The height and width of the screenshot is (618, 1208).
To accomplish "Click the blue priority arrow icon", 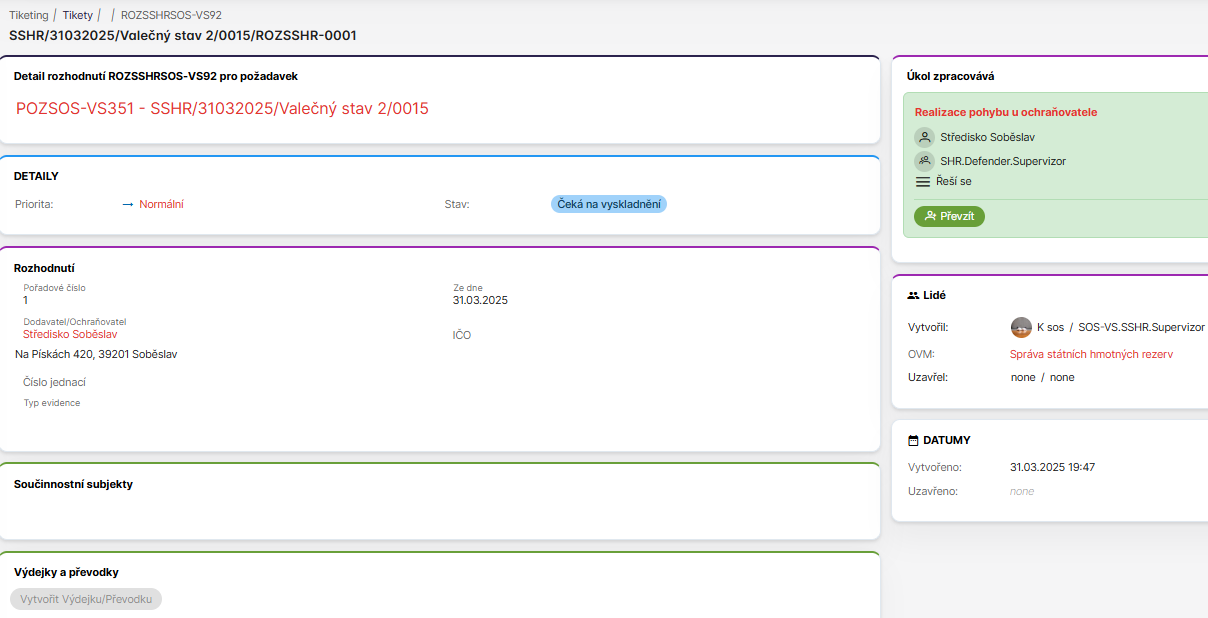I will coord(128,204).
